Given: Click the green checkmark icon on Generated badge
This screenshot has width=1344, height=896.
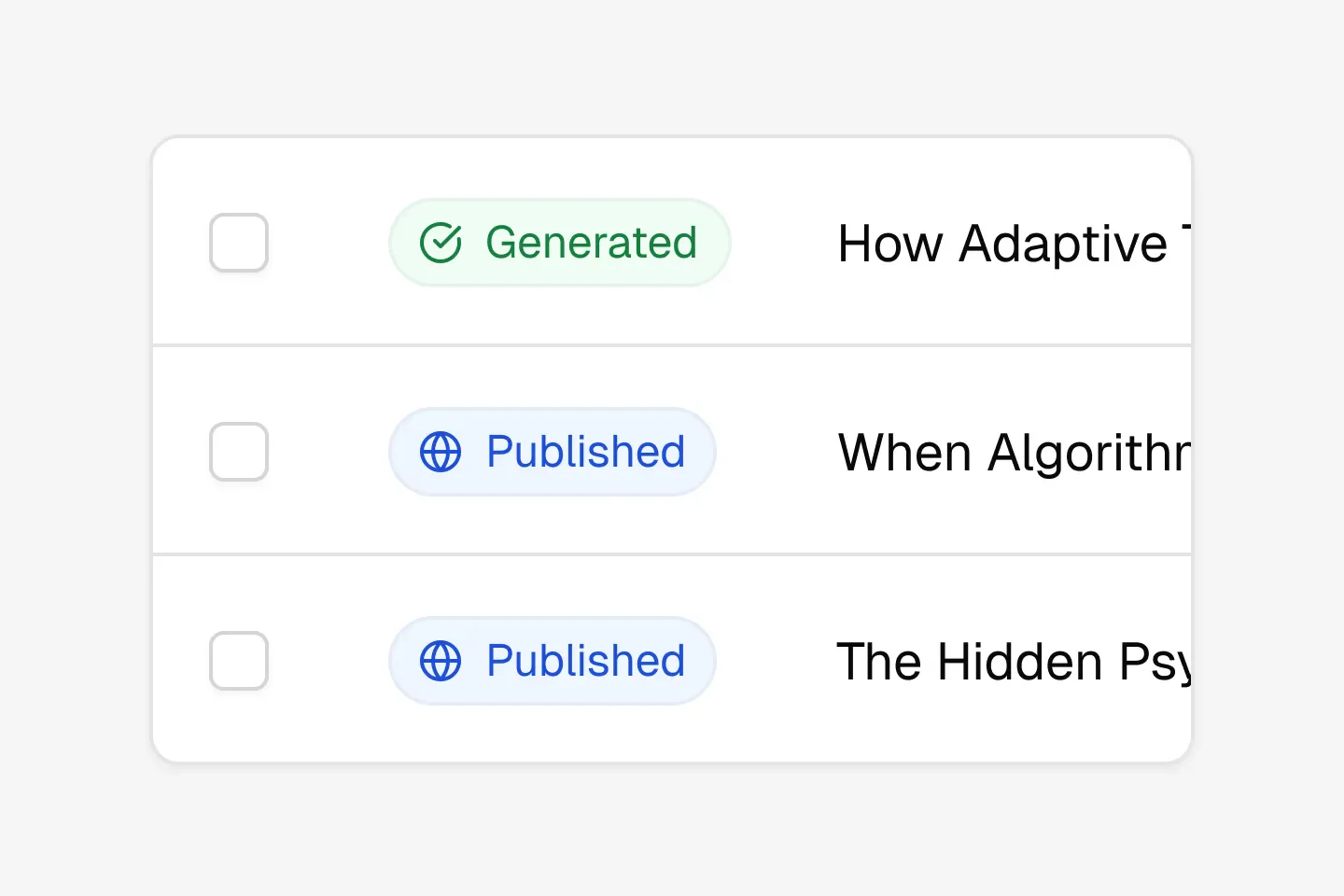Looking at the screenshot, I should tap(442, 243).
